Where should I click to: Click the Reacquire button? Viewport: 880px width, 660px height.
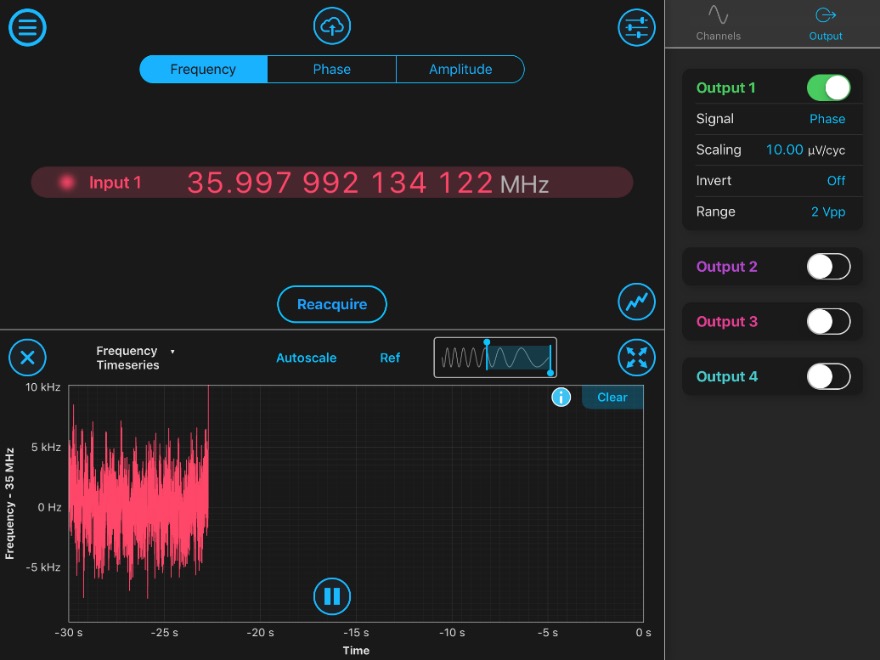coord(332,304)
